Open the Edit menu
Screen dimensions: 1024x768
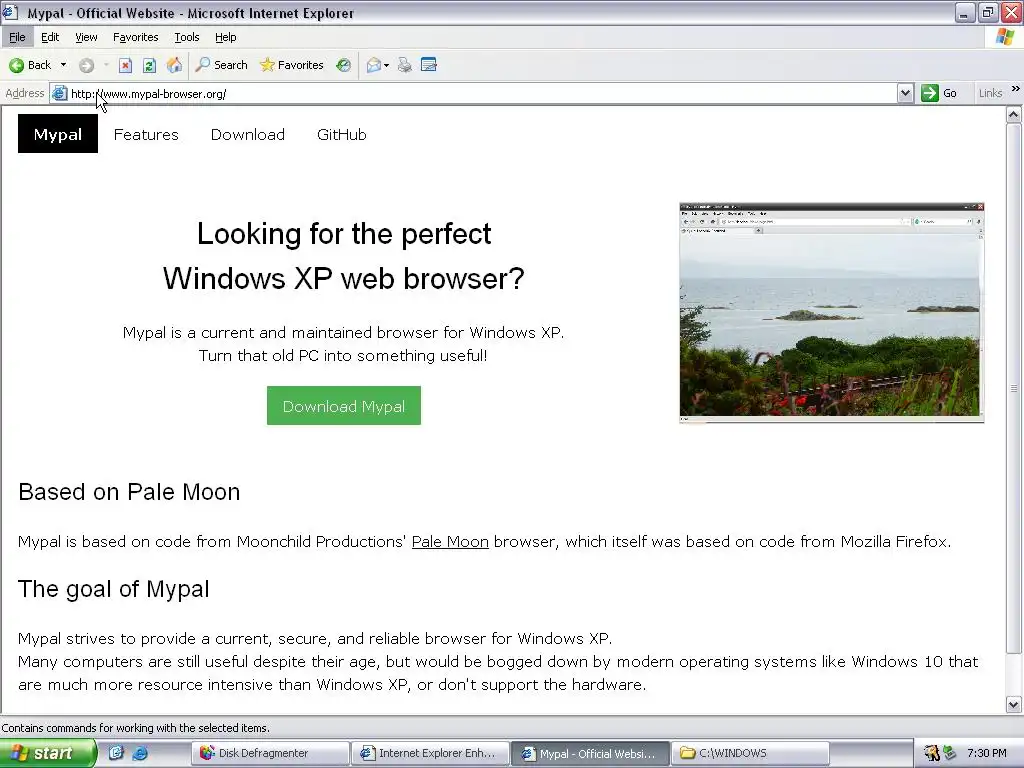(x=50, y=37)
